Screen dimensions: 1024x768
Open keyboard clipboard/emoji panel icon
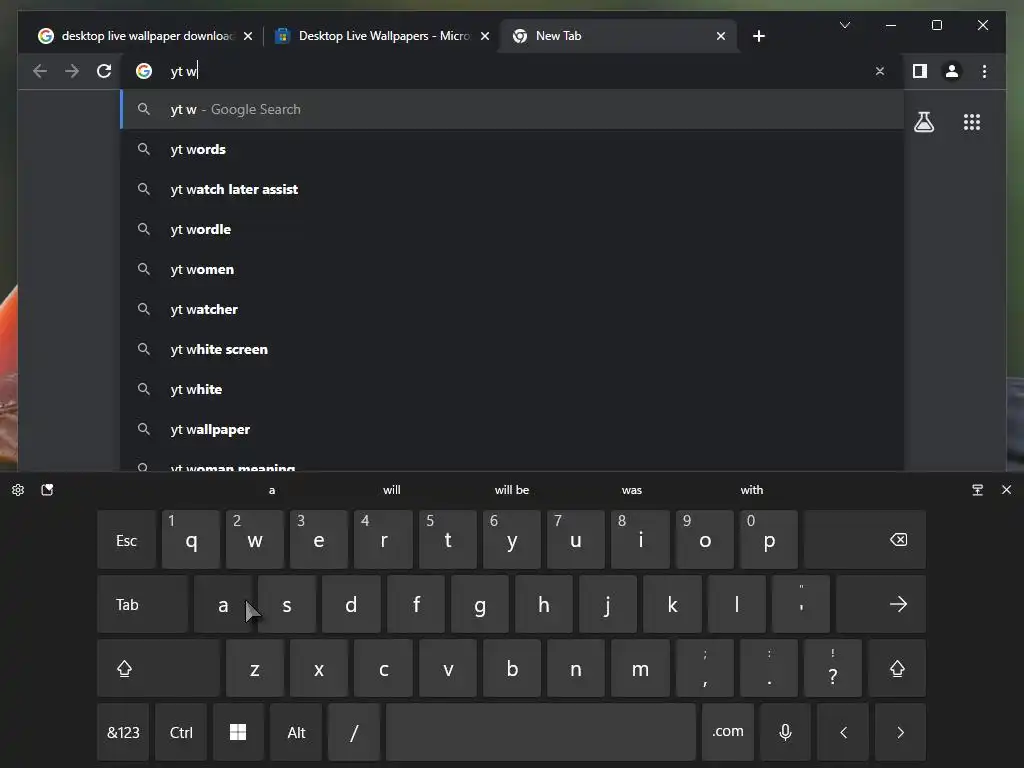[x=47, y=490]
